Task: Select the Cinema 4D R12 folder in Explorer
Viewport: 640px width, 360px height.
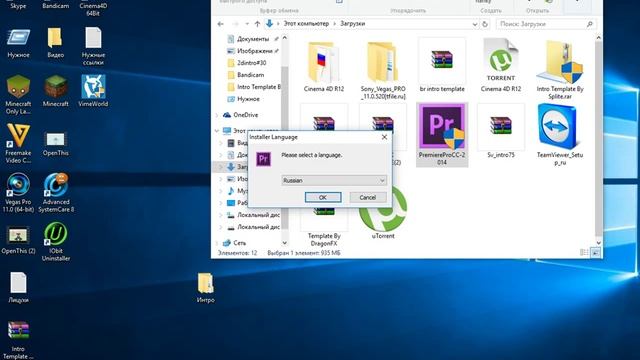Action: point(324,67)
